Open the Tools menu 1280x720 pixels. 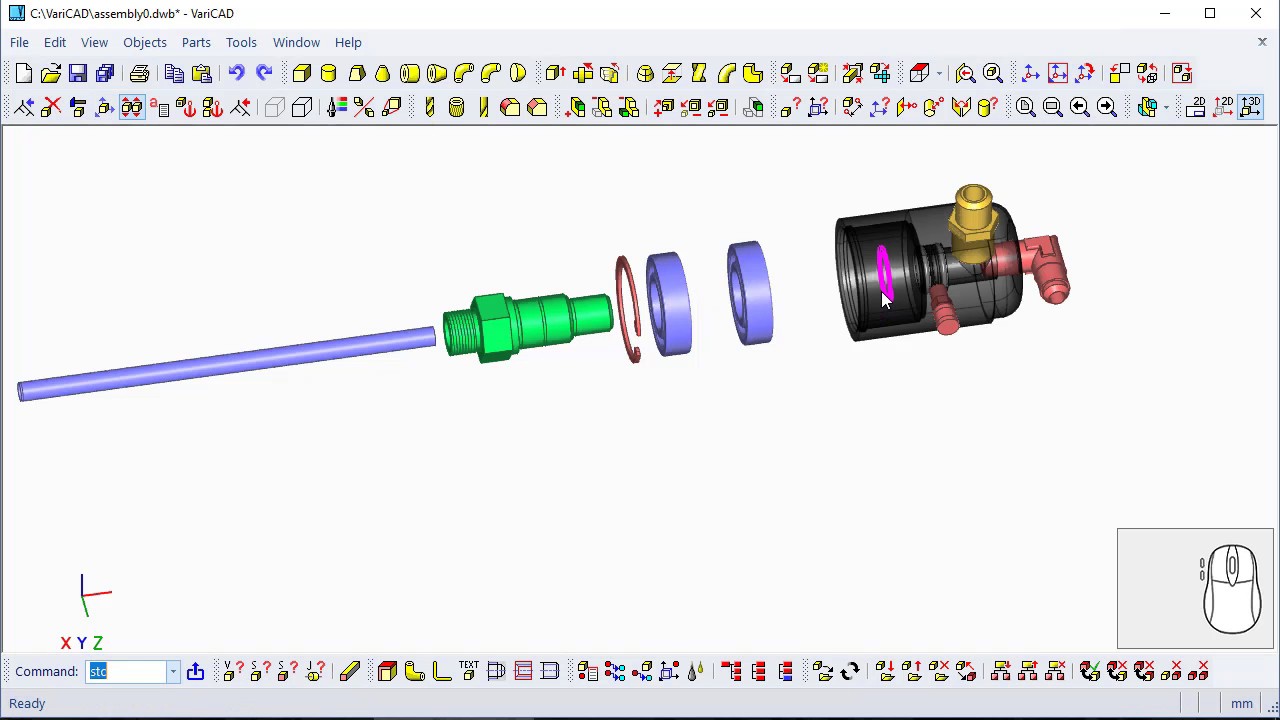[x=241, y=42]
